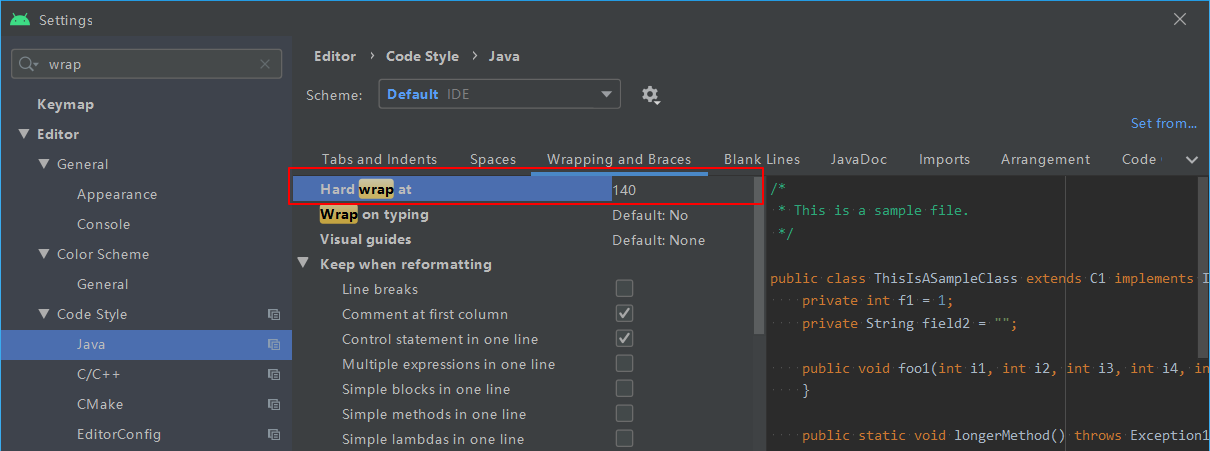Enable Simple methods in one line

(x=624, y=414)
